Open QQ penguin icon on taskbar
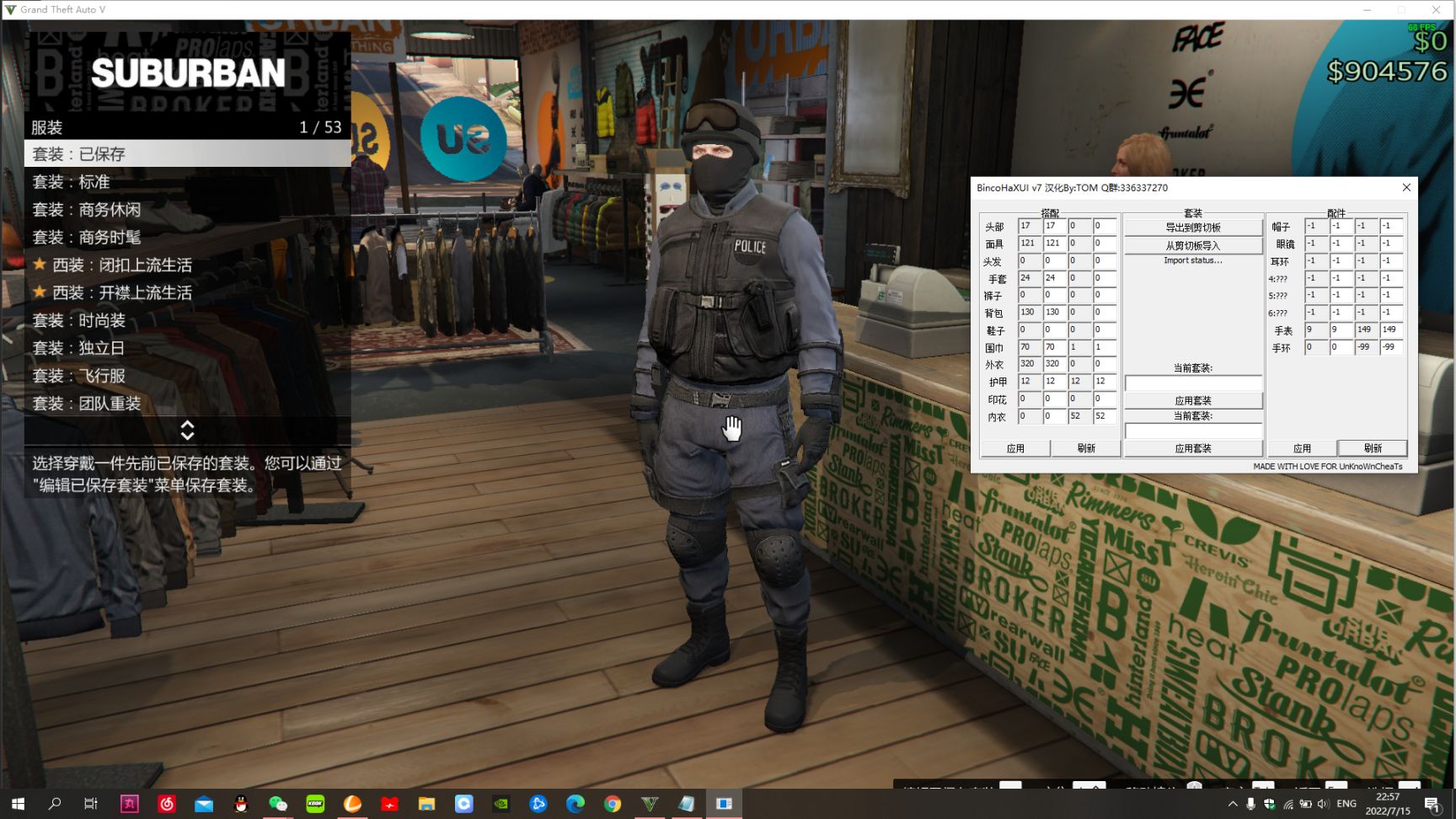 pyautogui.click(x=241, y=804)
